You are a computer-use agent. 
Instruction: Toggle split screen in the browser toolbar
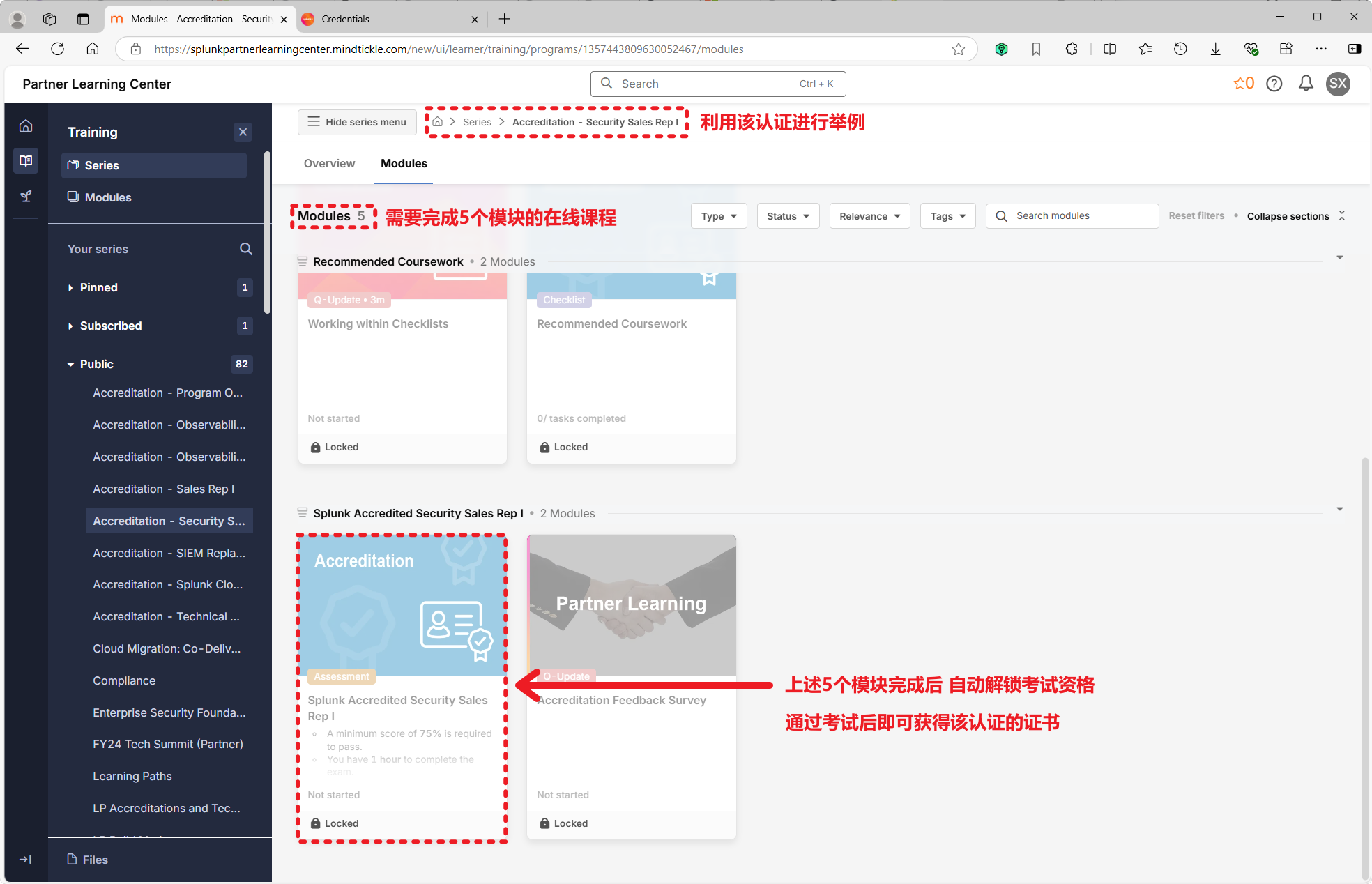pyautogui.click(x=1109, y=49)
